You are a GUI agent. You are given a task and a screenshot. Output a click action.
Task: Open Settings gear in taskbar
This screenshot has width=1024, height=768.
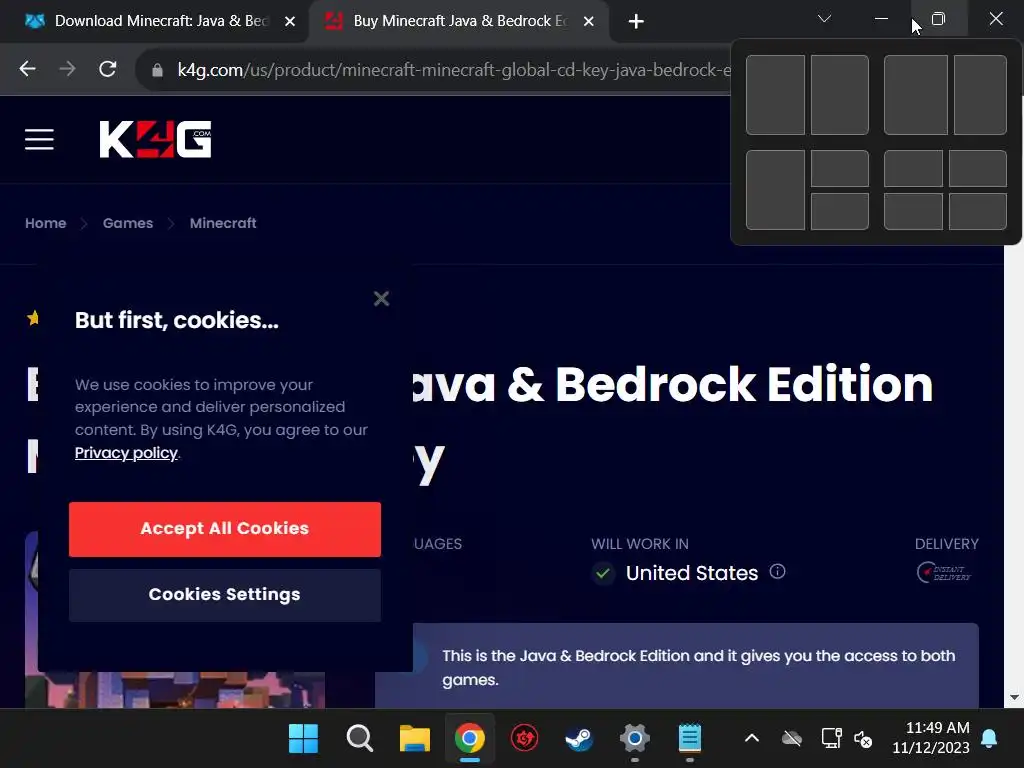[635, 739]
